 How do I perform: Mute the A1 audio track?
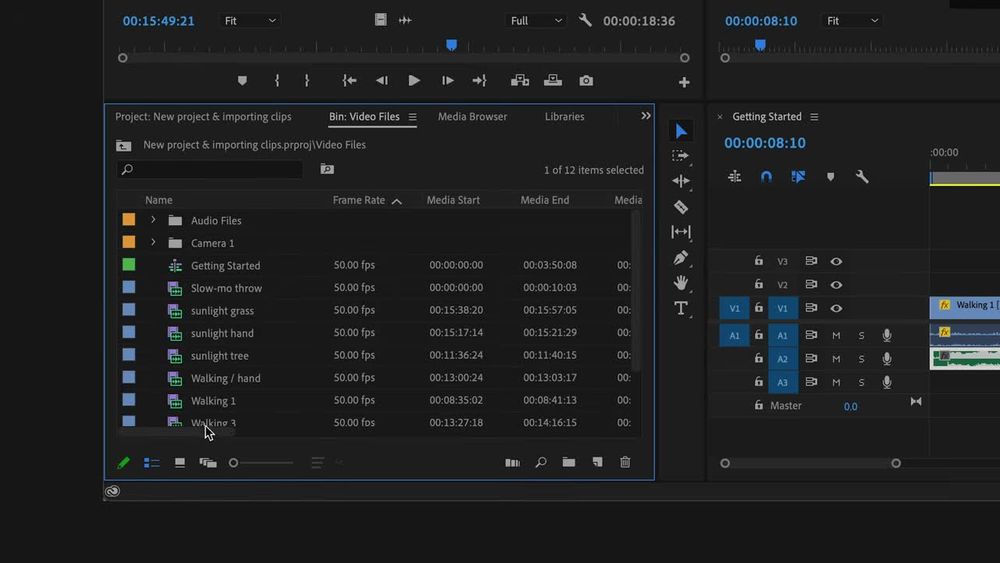coord(836,335)
